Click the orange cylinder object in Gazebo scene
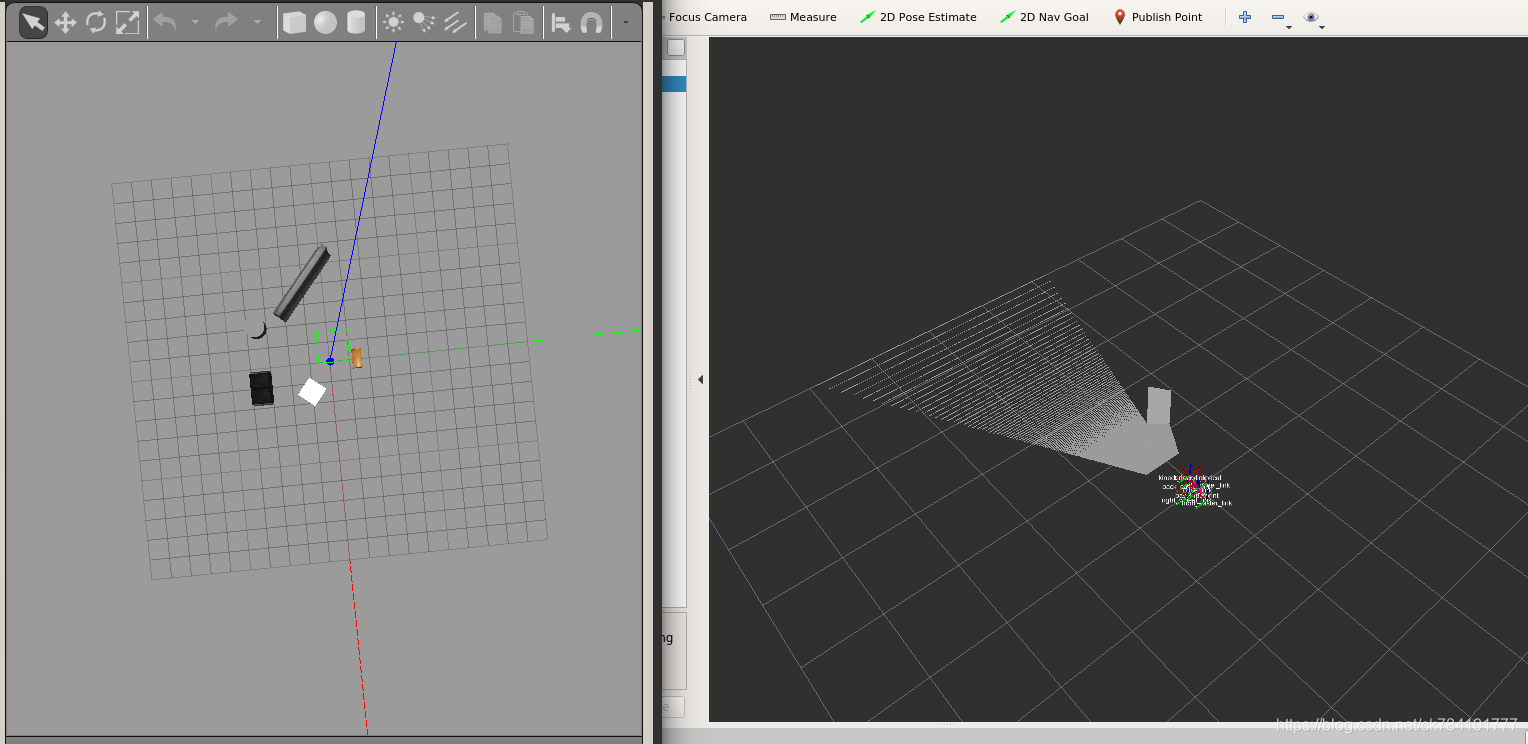 (x=357, y=357)
